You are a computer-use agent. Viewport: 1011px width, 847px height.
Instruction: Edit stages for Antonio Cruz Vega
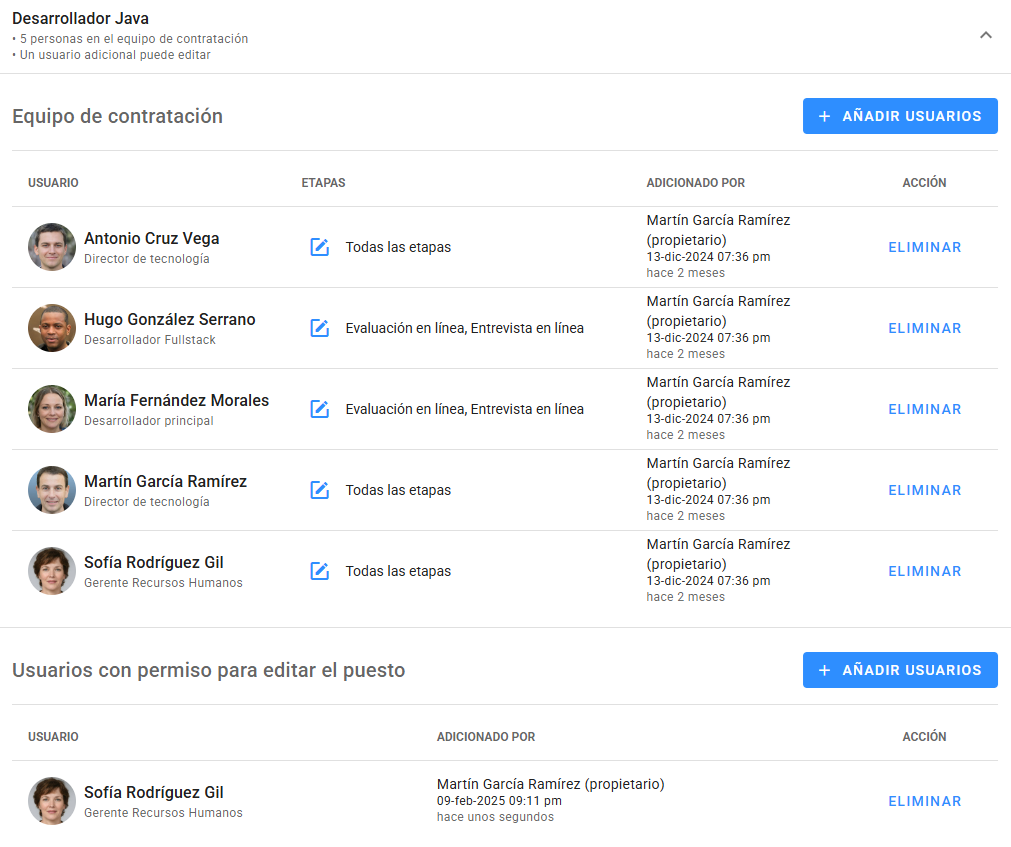click(x=320, y=247)
